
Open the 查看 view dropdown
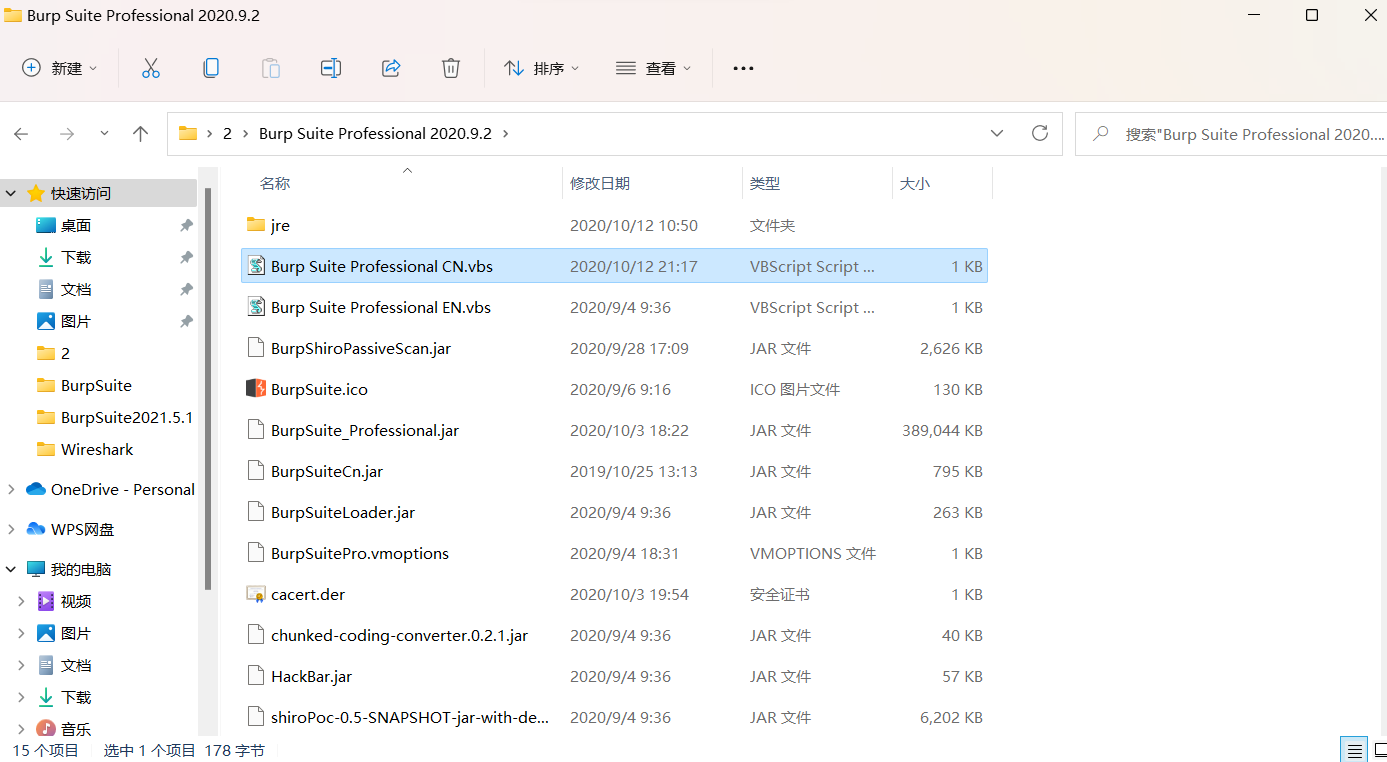(653, 68)
